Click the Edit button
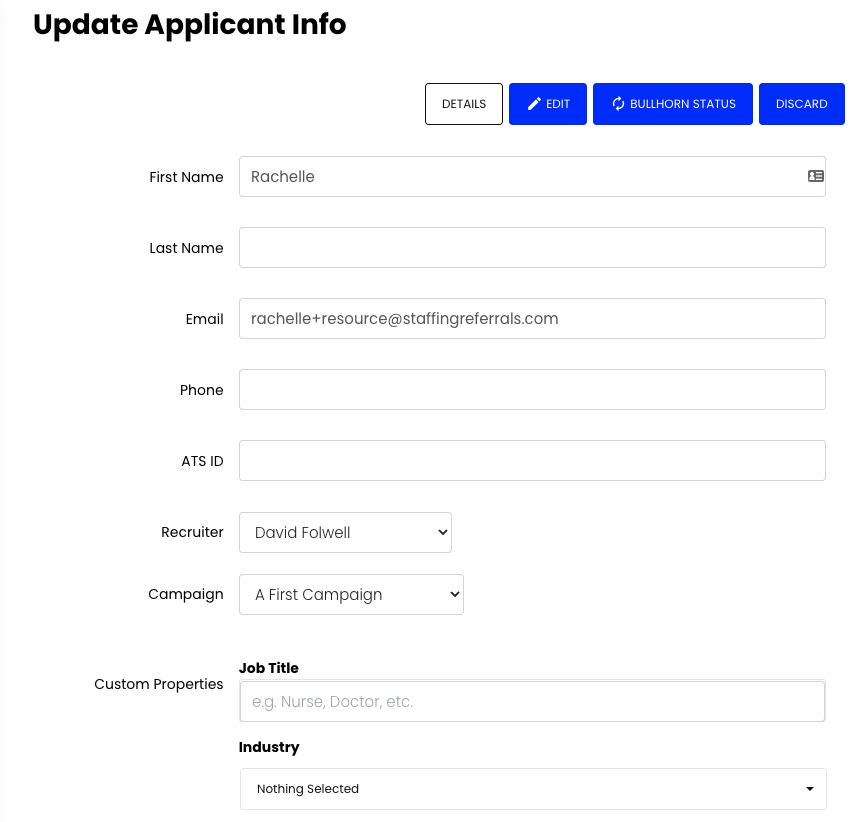 coord(547,103)
